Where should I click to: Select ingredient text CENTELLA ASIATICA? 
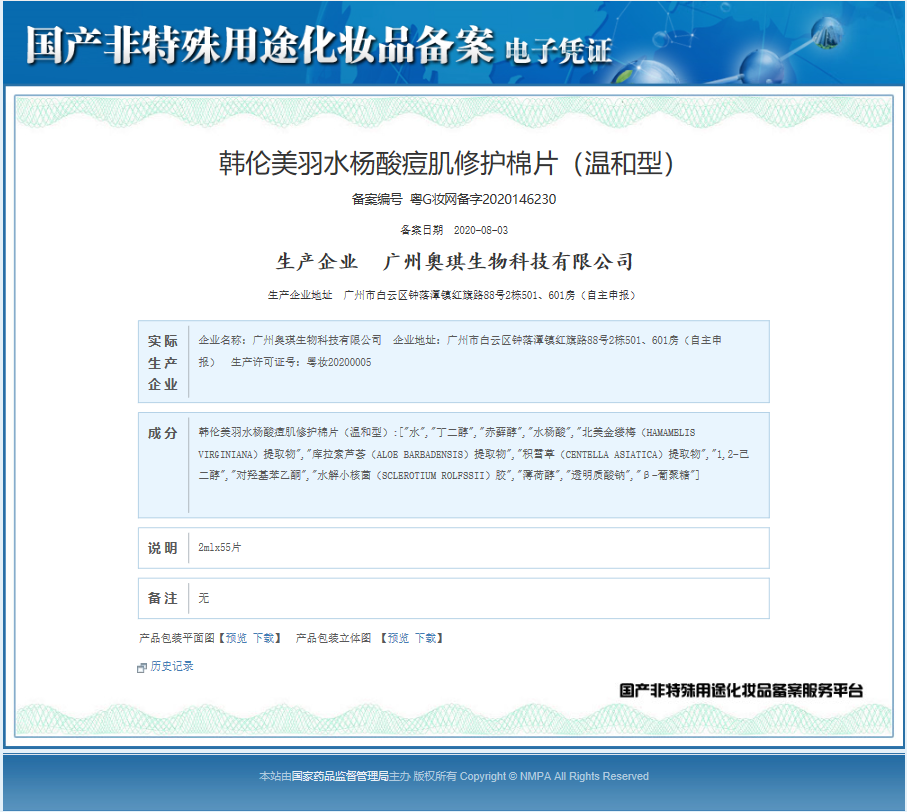coord(614,454)
